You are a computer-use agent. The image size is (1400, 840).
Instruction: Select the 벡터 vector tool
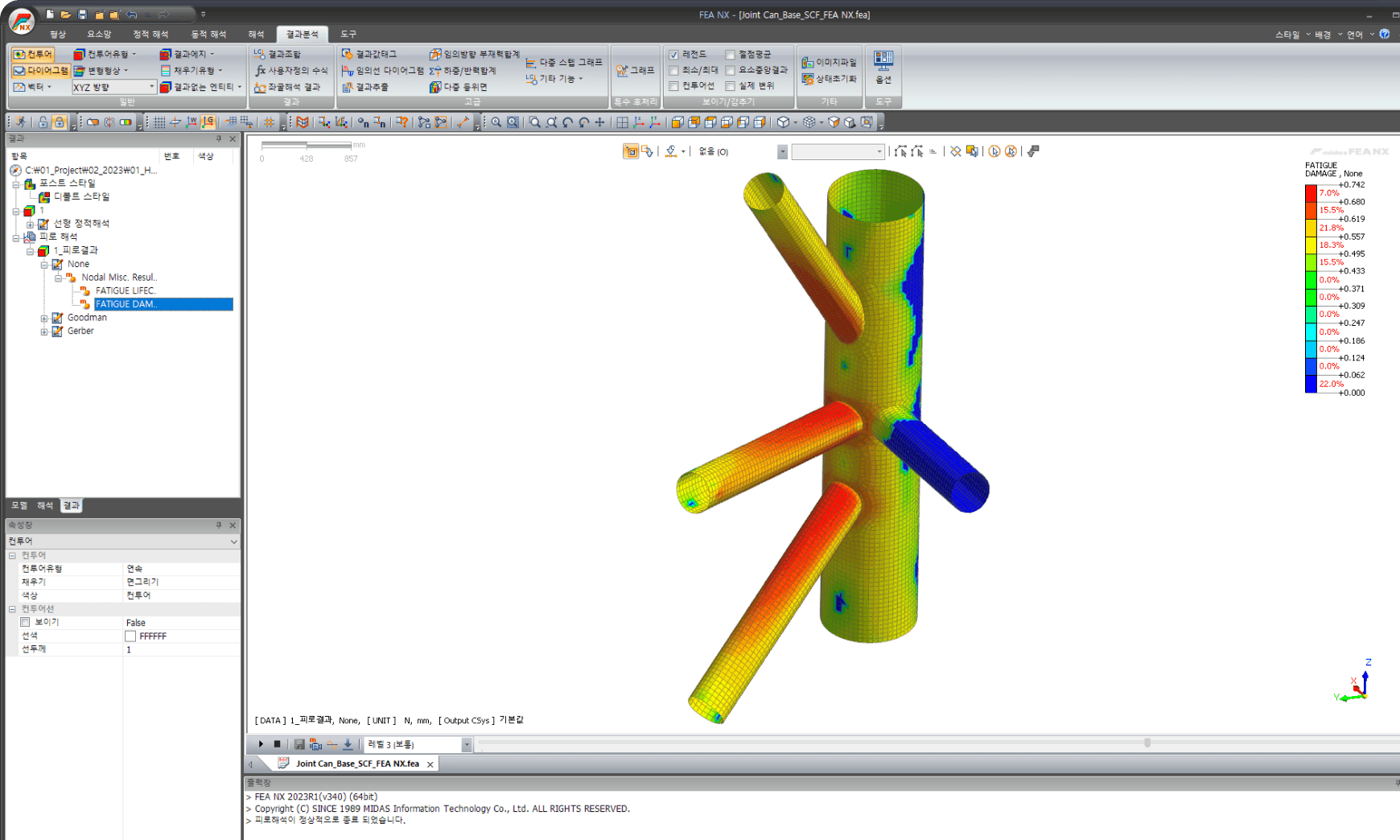[31, 87]
